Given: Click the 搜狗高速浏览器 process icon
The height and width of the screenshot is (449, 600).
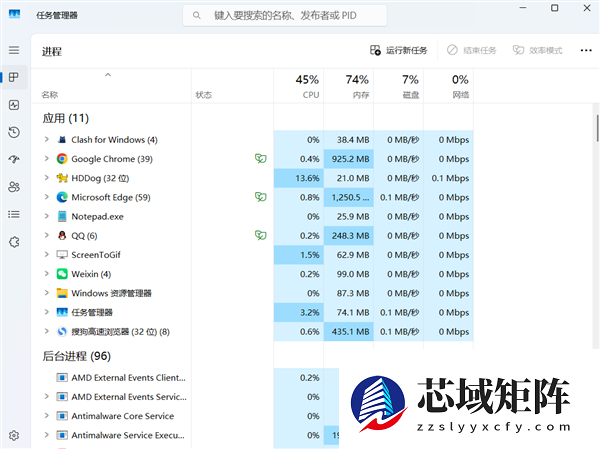Looking at the screenshot, I should click(x=62, y=331).
